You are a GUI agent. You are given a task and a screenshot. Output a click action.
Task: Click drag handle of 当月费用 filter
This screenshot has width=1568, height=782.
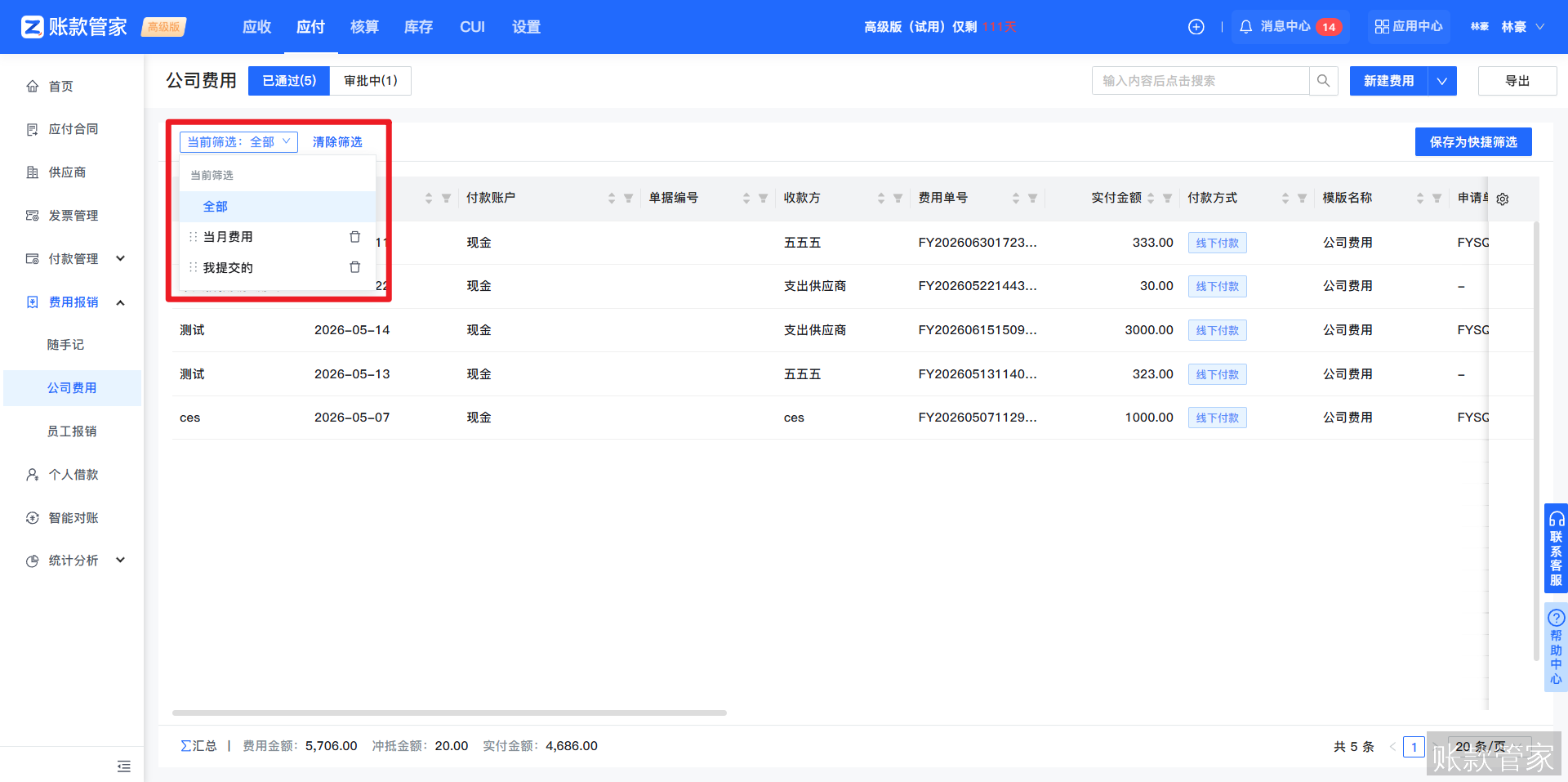pos(194,237)
